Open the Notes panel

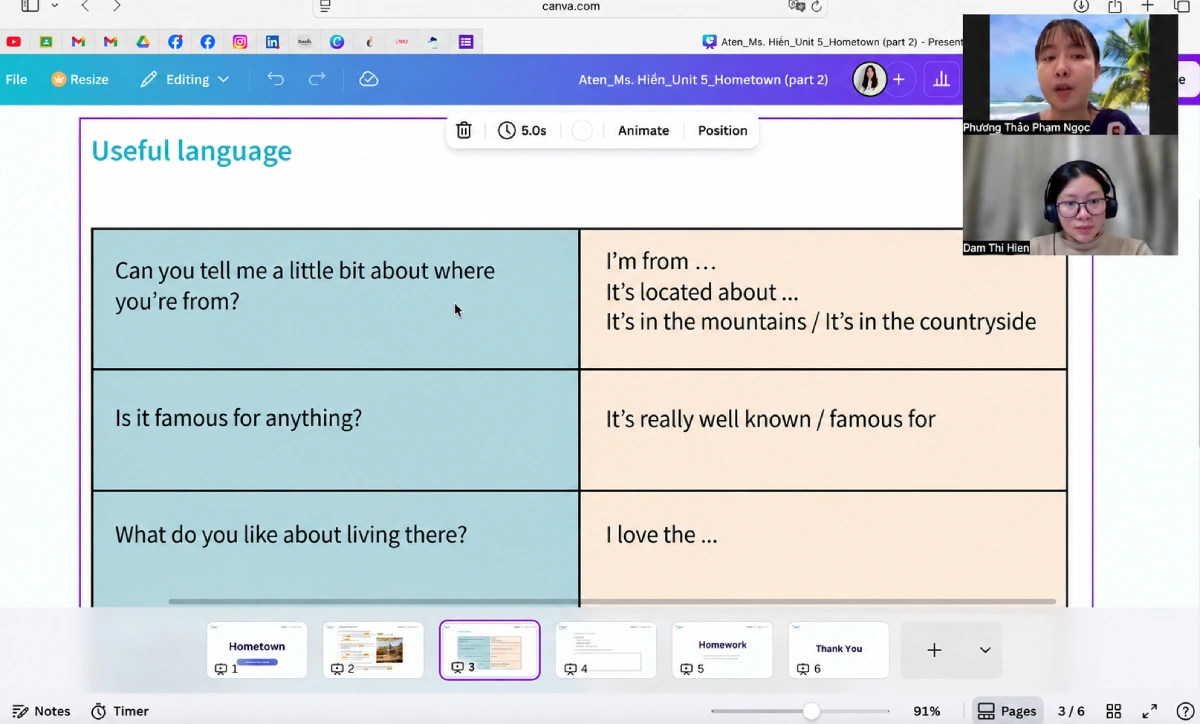click(x=41, y=711)
